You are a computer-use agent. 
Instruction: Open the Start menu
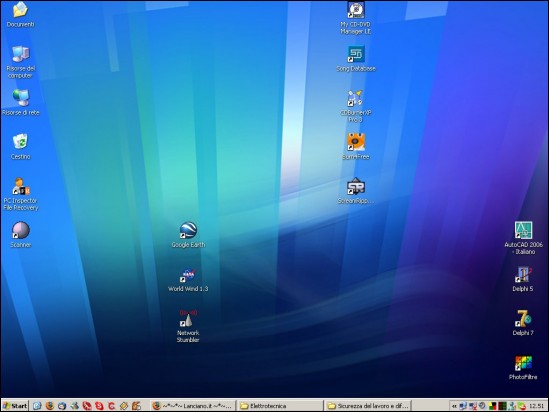(x=15, y=406)
